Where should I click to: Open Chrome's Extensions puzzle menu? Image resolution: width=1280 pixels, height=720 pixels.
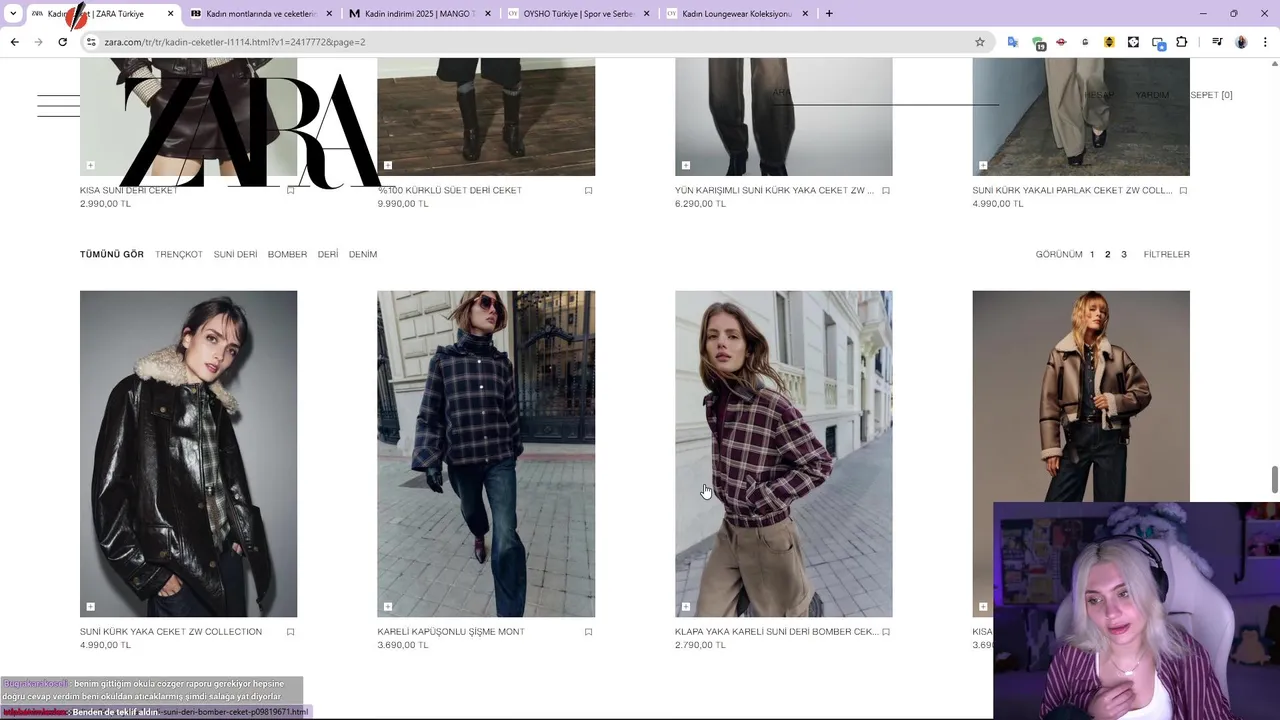(1182, 42)
